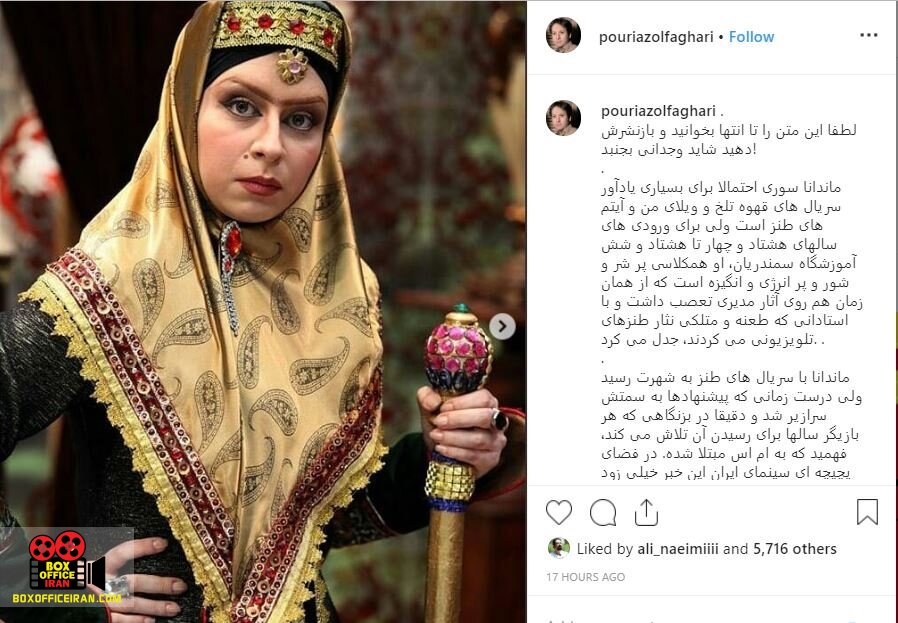Share the post with the upload arrow icon
Viewport: 898px width, 623px height.
point(646,512)
